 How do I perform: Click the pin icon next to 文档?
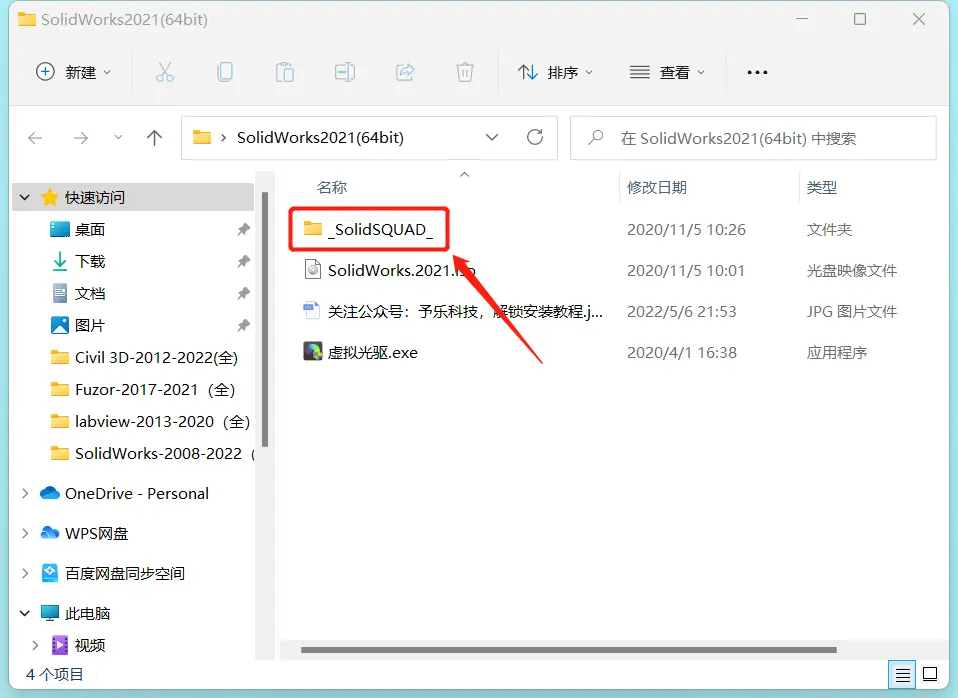[243, 293]
